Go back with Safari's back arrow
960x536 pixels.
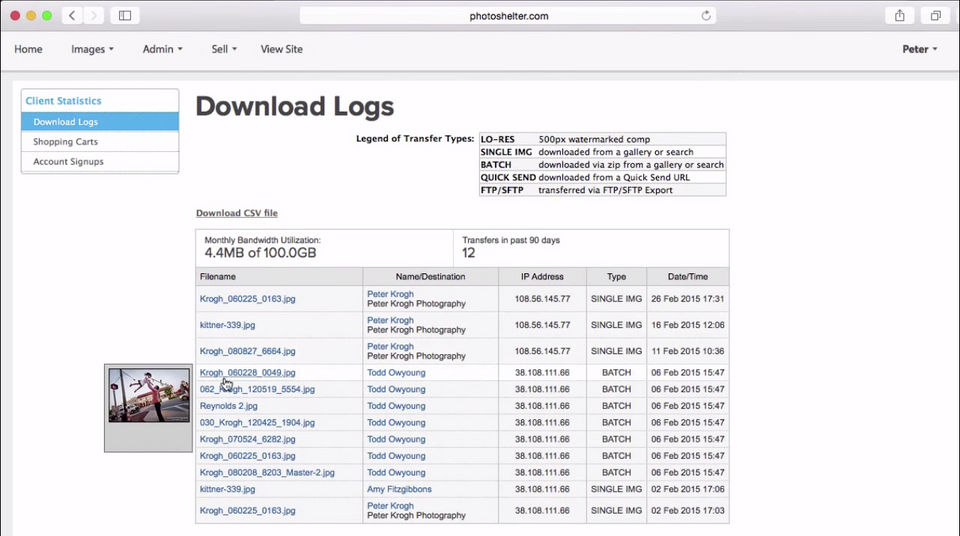point(72,16)
